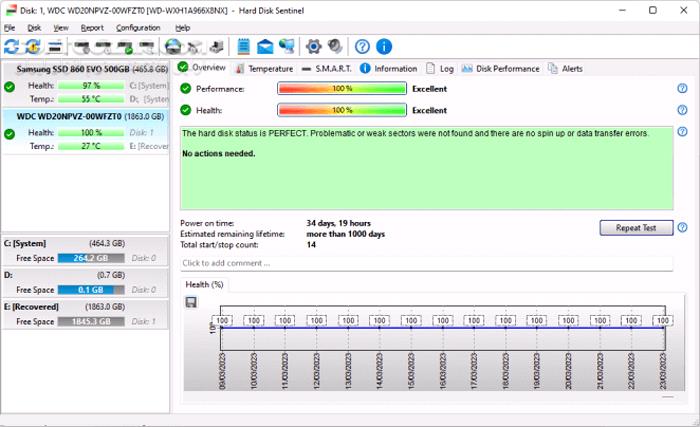Click the overview Health 100 % gradient bar
This screenshot has height=427, width=700.
coord(342,110)
